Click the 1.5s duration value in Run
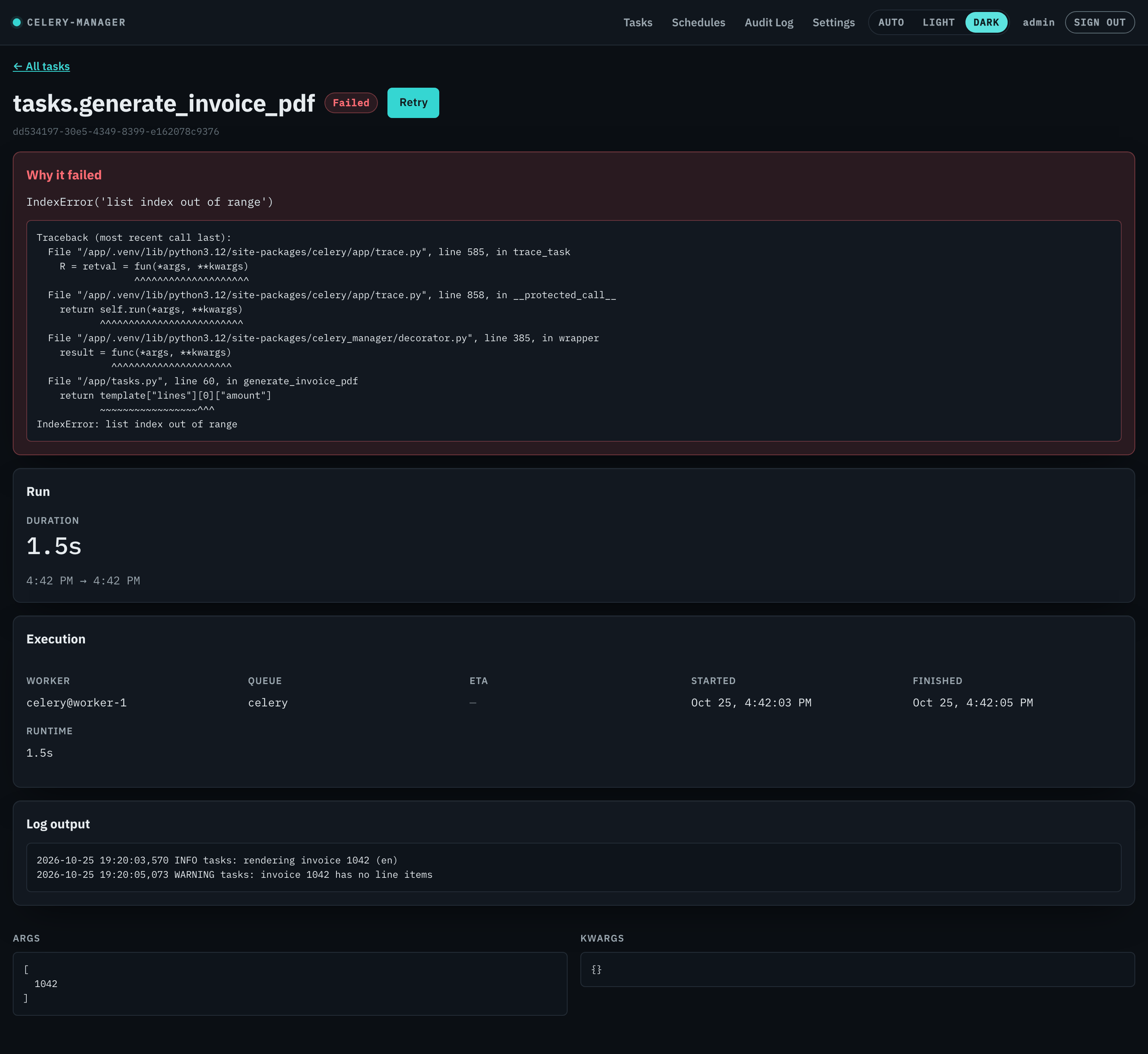 [53, 547]
